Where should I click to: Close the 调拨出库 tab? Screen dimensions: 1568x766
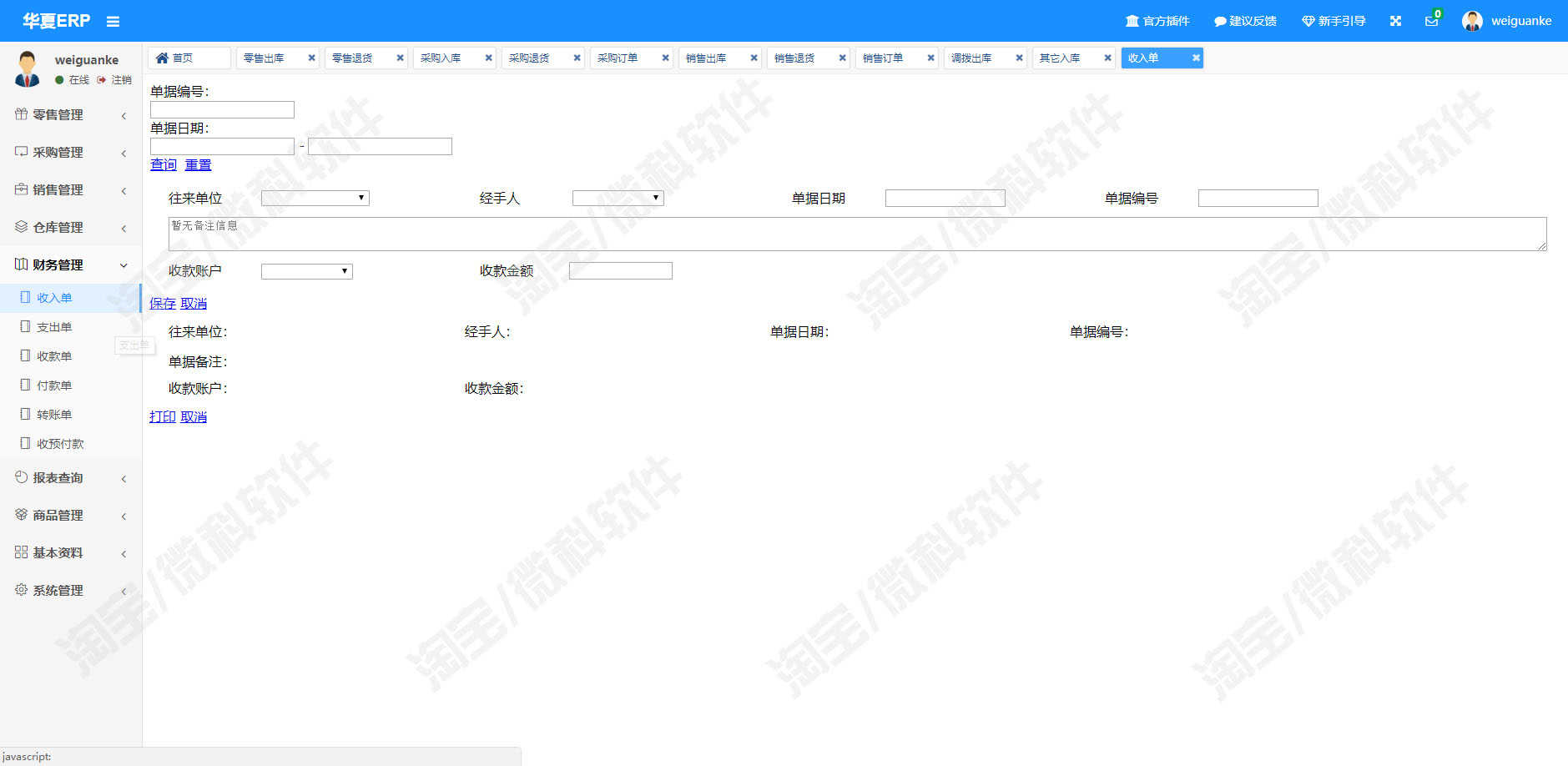[1019, 58]
